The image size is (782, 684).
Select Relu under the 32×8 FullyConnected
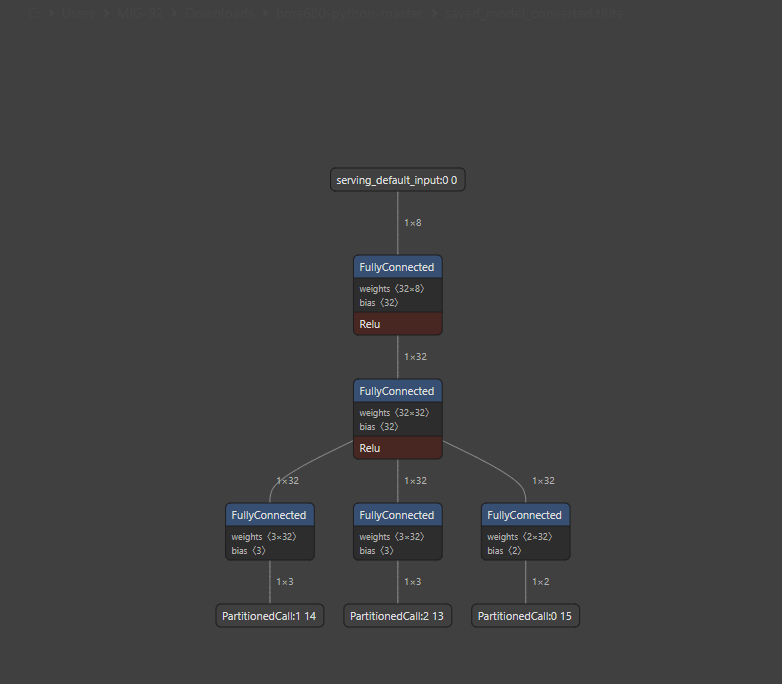click(397, 324)
